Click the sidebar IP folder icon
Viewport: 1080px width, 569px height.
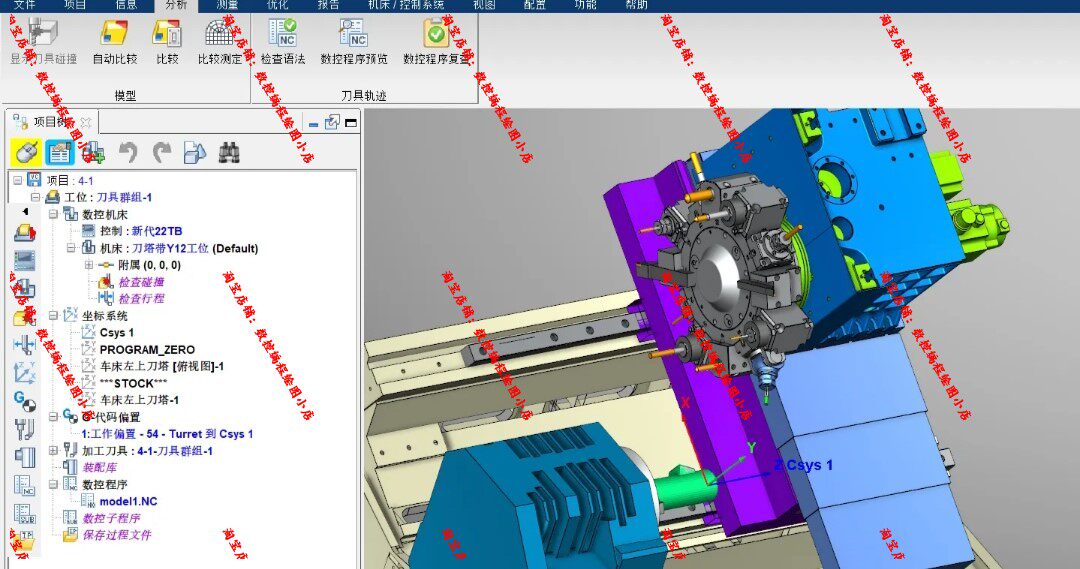pyautogui.click(x=25, y=541)
